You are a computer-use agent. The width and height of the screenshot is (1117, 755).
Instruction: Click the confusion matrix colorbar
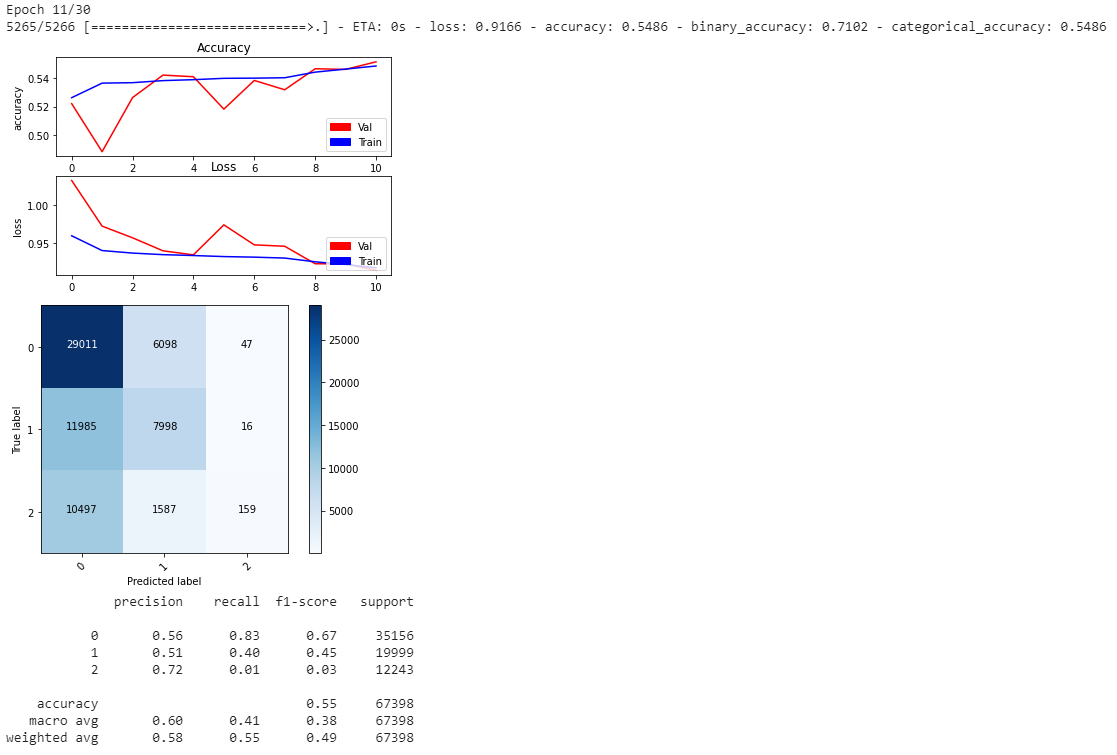(316, 429)
